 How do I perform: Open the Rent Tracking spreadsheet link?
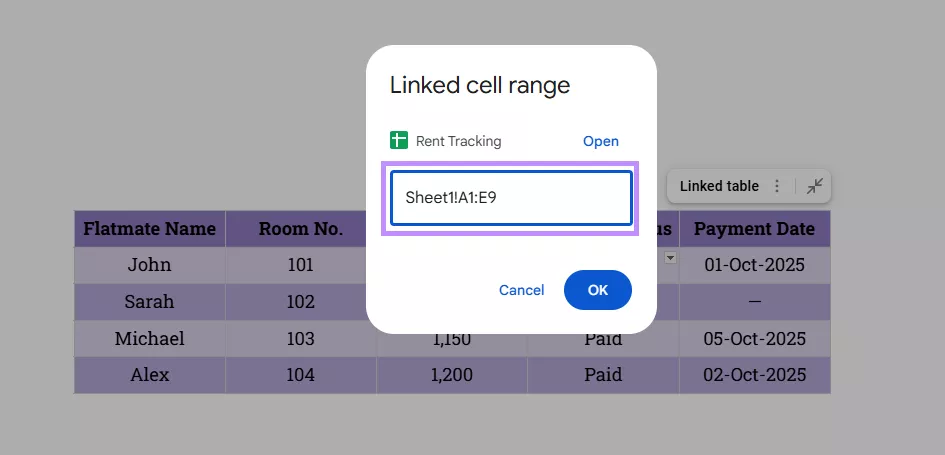[601, 141]
